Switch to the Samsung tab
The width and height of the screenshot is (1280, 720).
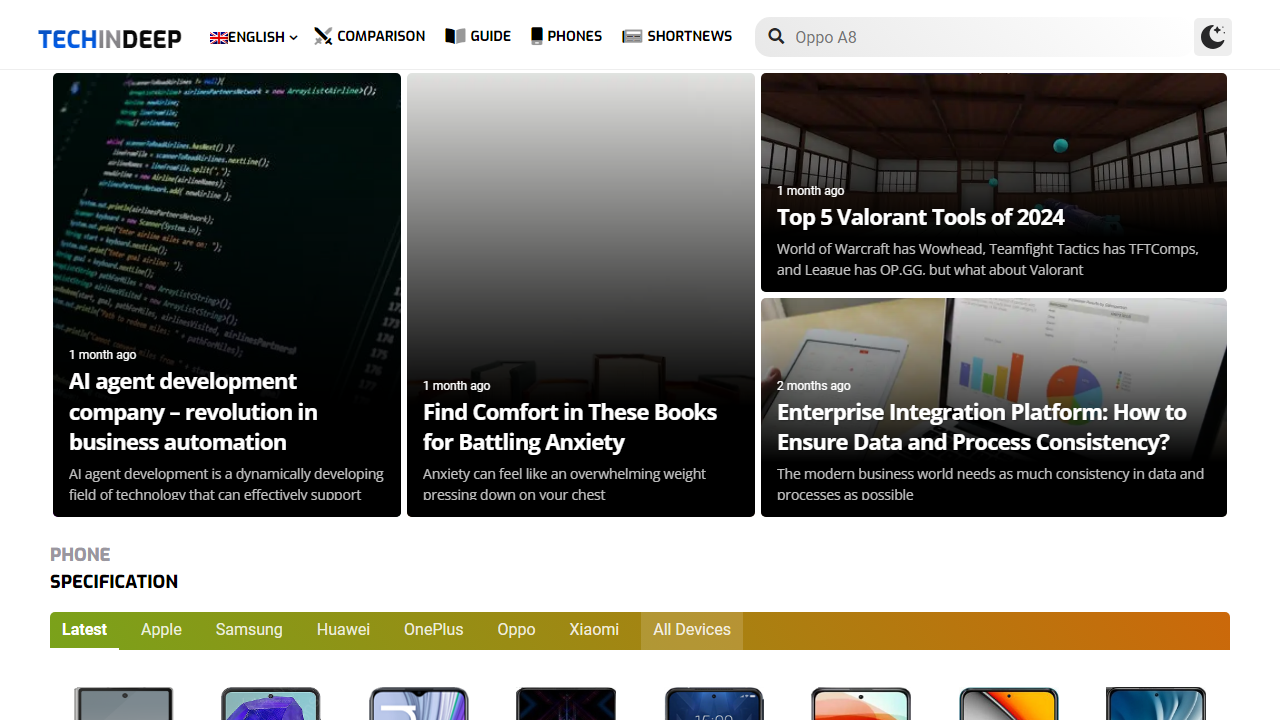(x=249, y=630)
